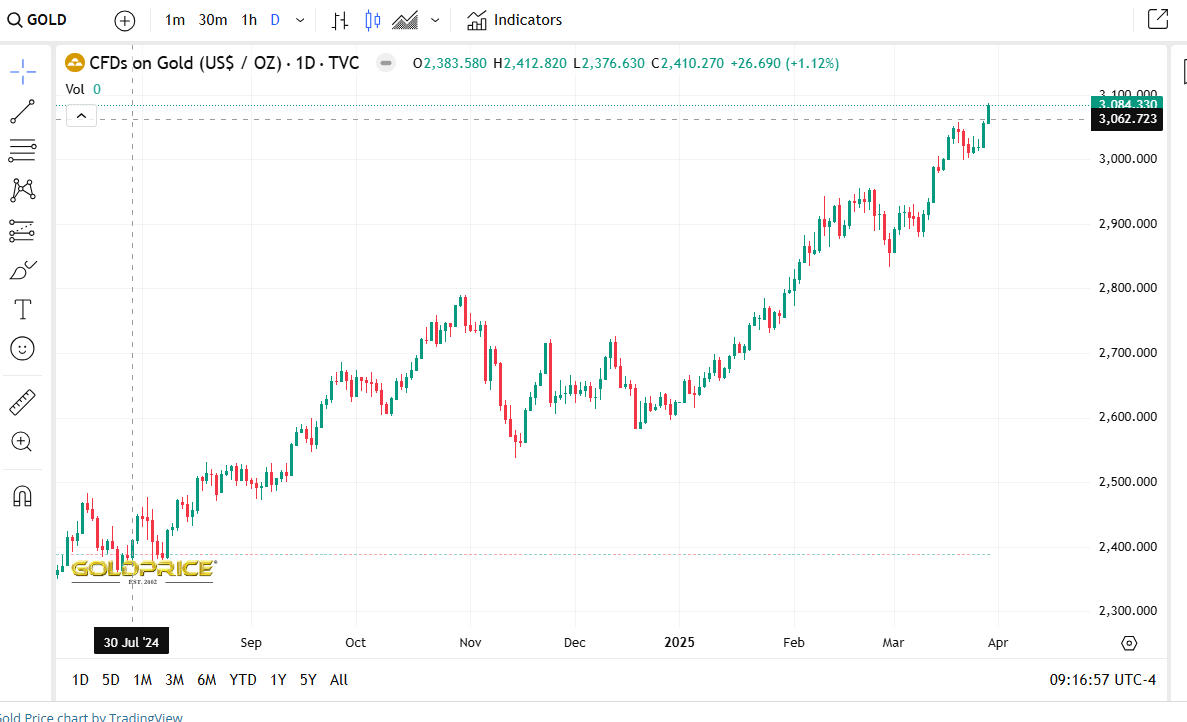Viewport: 1187px width, 722px height.
Task: Open the Gold Price chart by TradingView link
Action: click(91, 716)
